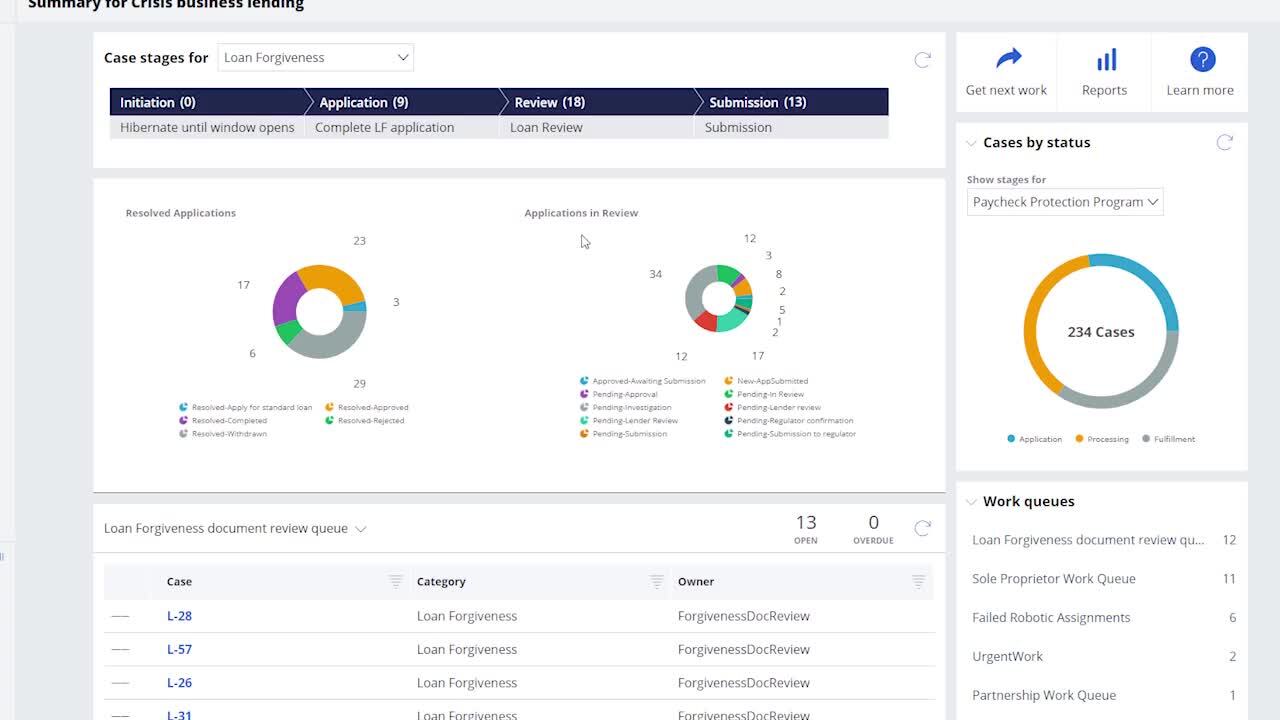
Task: Refresh the Cases by status widget
Action: [1224, 143]
